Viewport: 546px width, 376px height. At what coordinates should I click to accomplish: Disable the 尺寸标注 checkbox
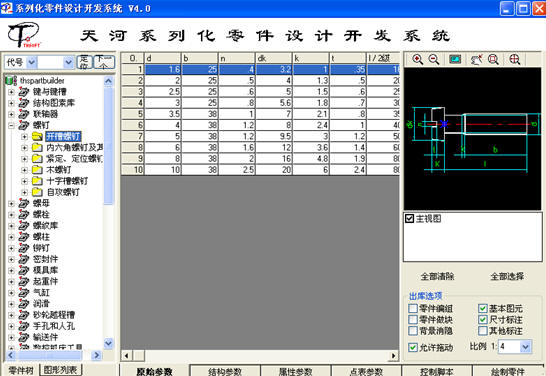click(x=483, y=320)
